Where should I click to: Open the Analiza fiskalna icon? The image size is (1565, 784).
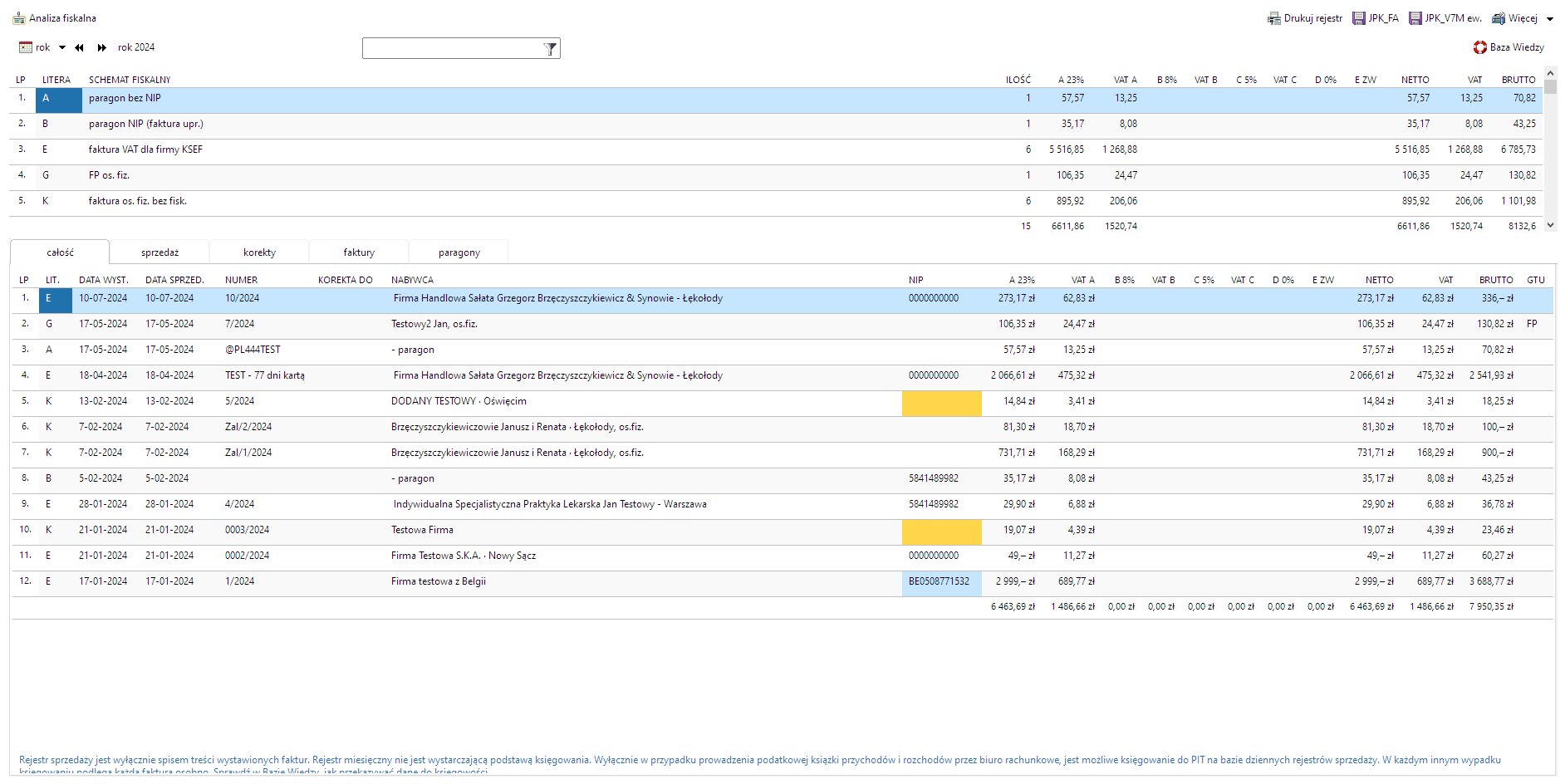pos(19,18)
